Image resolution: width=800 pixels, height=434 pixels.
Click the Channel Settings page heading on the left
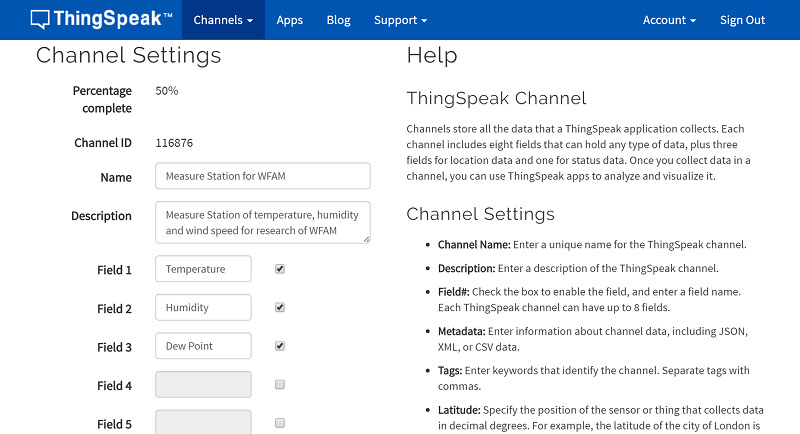point(128,55)
